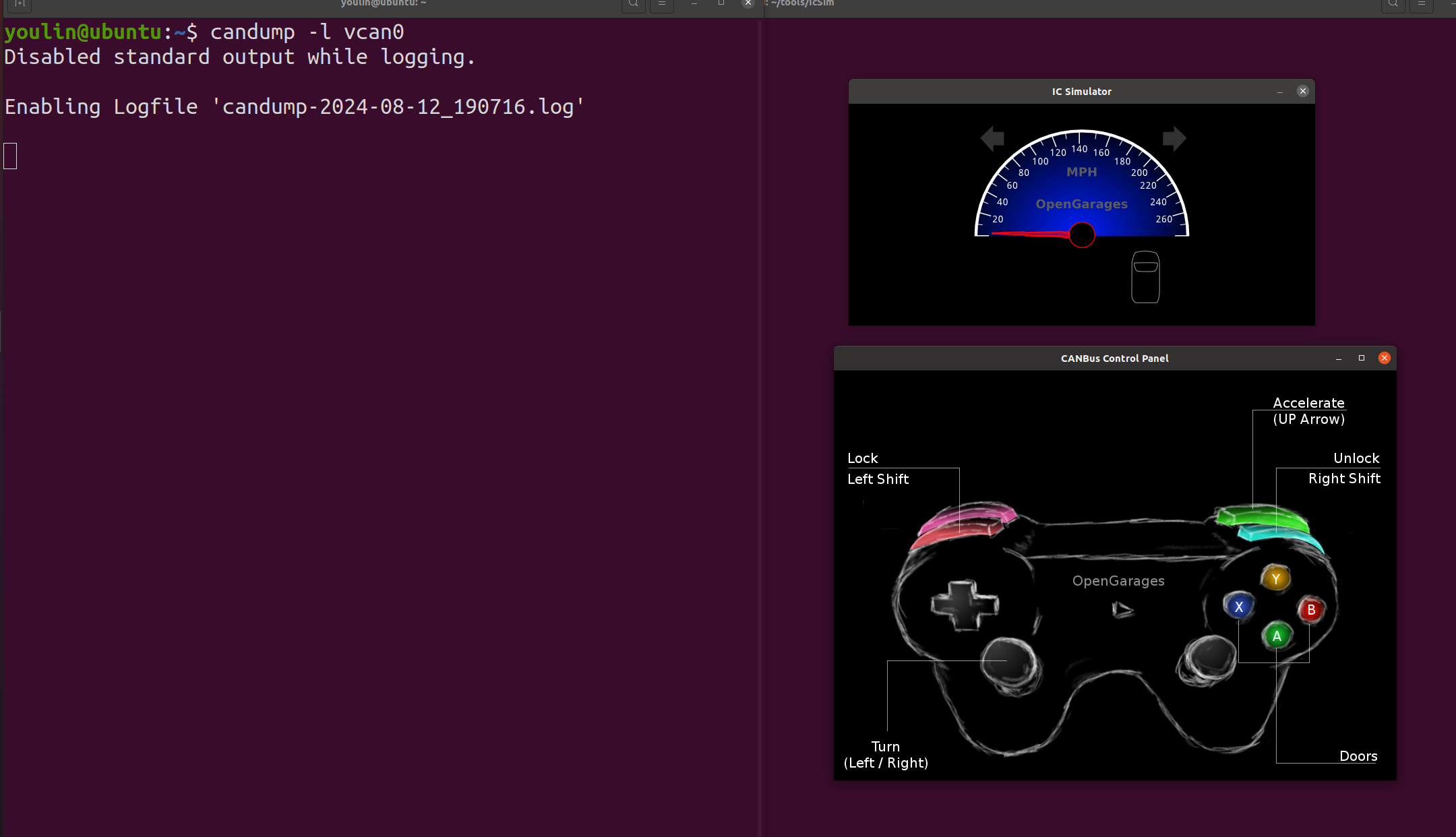Click the left turn signal arrow in IC Simulator
Screen dimensions: 1456x837
click(992, 139)
